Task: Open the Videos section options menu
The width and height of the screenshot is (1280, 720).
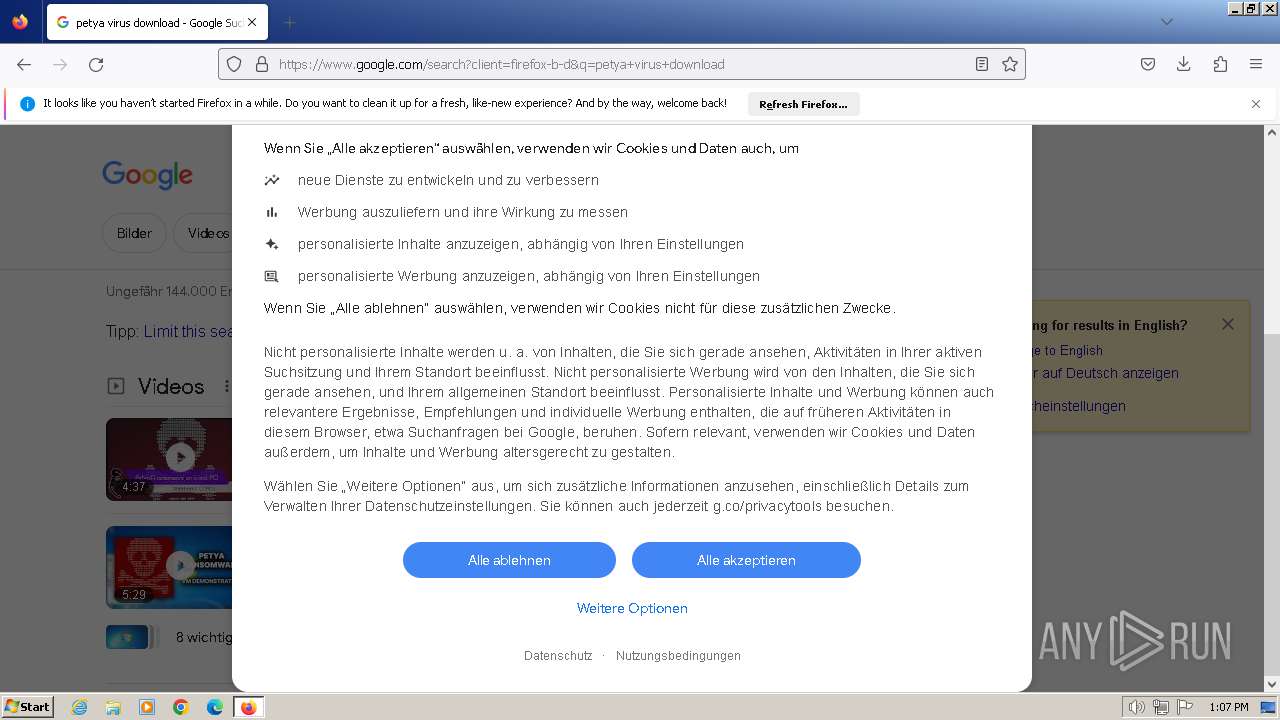Action: (227, 386)
